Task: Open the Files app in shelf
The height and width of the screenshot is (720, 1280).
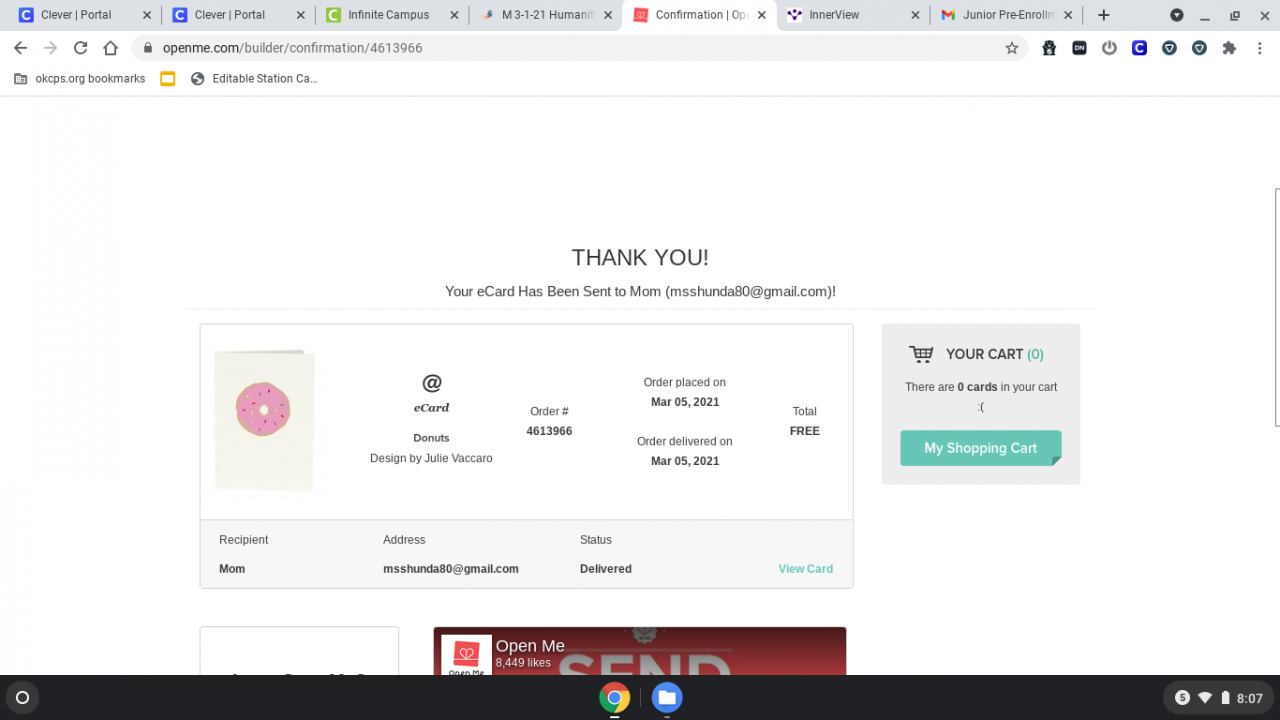Action: pyautogui.click(x=667, y=698)
